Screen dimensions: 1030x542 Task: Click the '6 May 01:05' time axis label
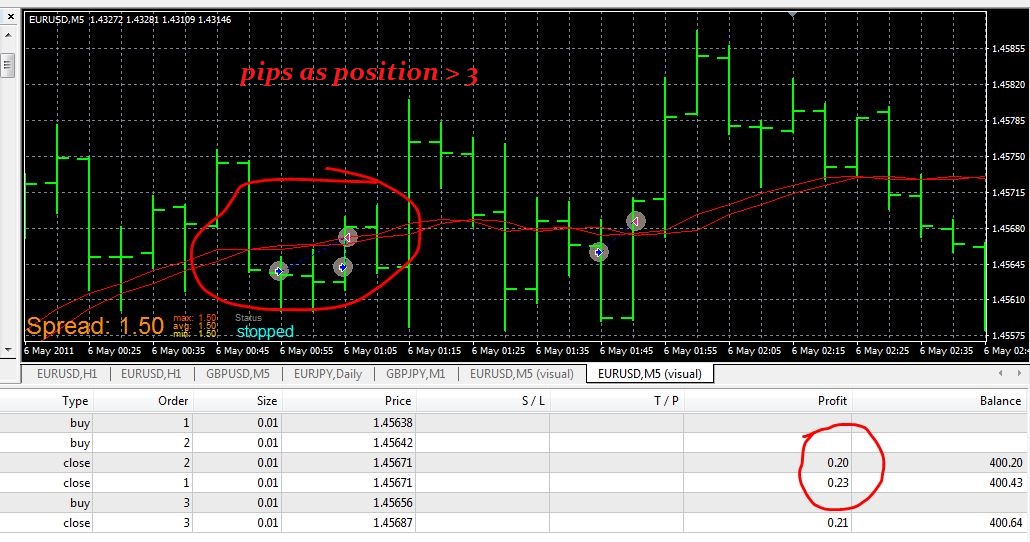pos(370,351)
